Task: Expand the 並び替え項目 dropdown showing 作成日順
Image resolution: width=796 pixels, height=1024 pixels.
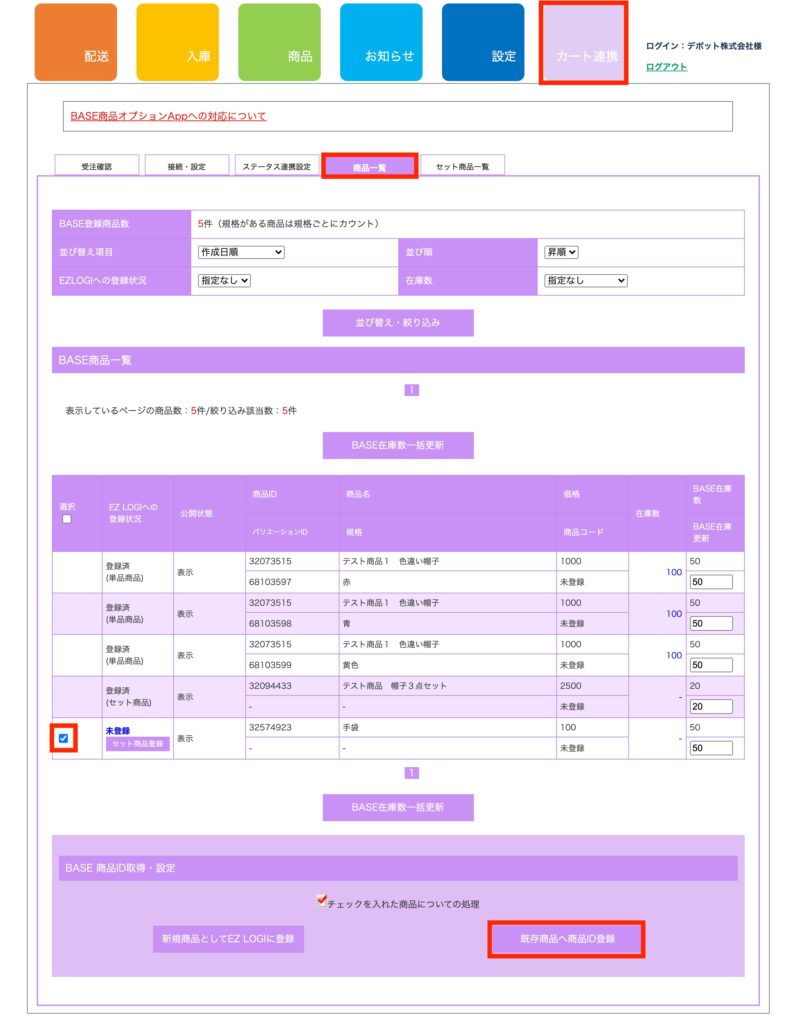Action: [x=241, y=252]
